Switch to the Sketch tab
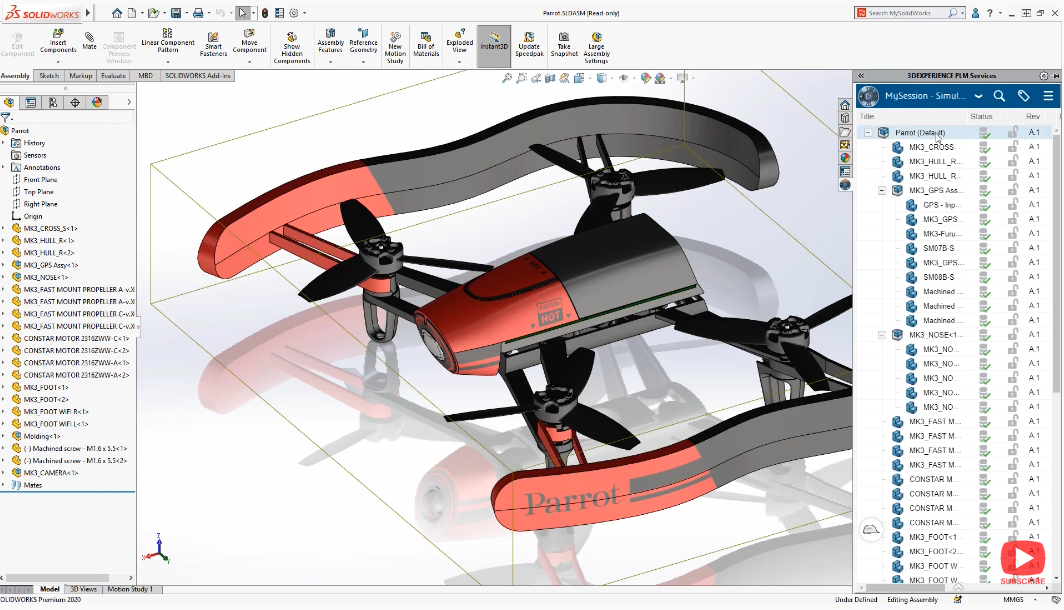This screenshot has height=610, width=1064. point(49,76)
